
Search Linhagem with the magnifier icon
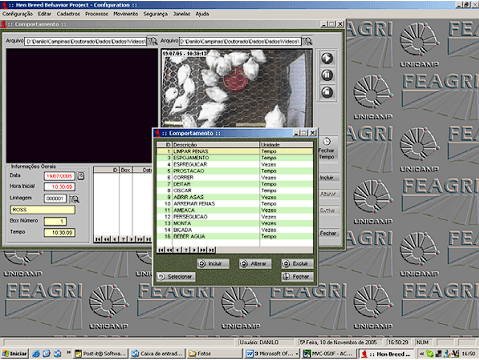[74, 199]
